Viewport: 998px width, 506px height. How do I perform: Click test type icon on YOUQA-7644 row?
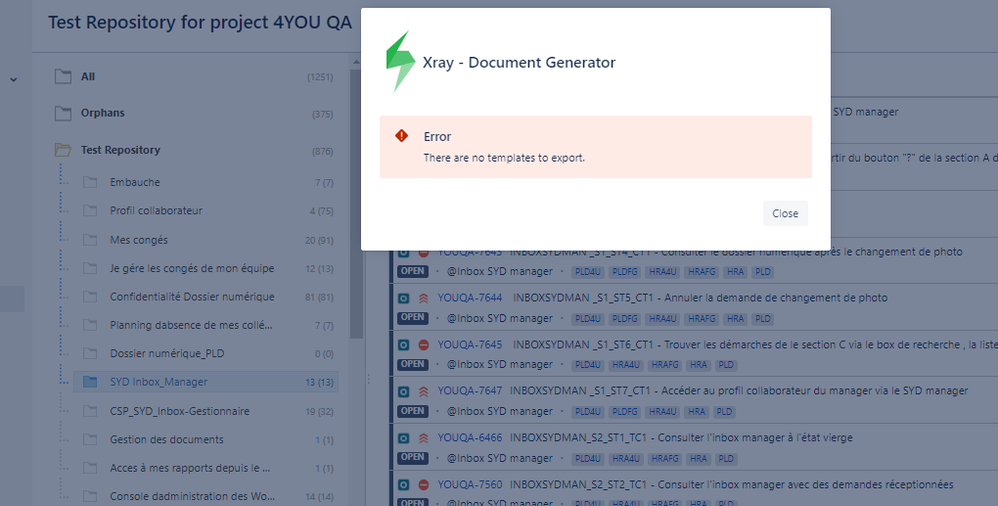coord(404,298)
